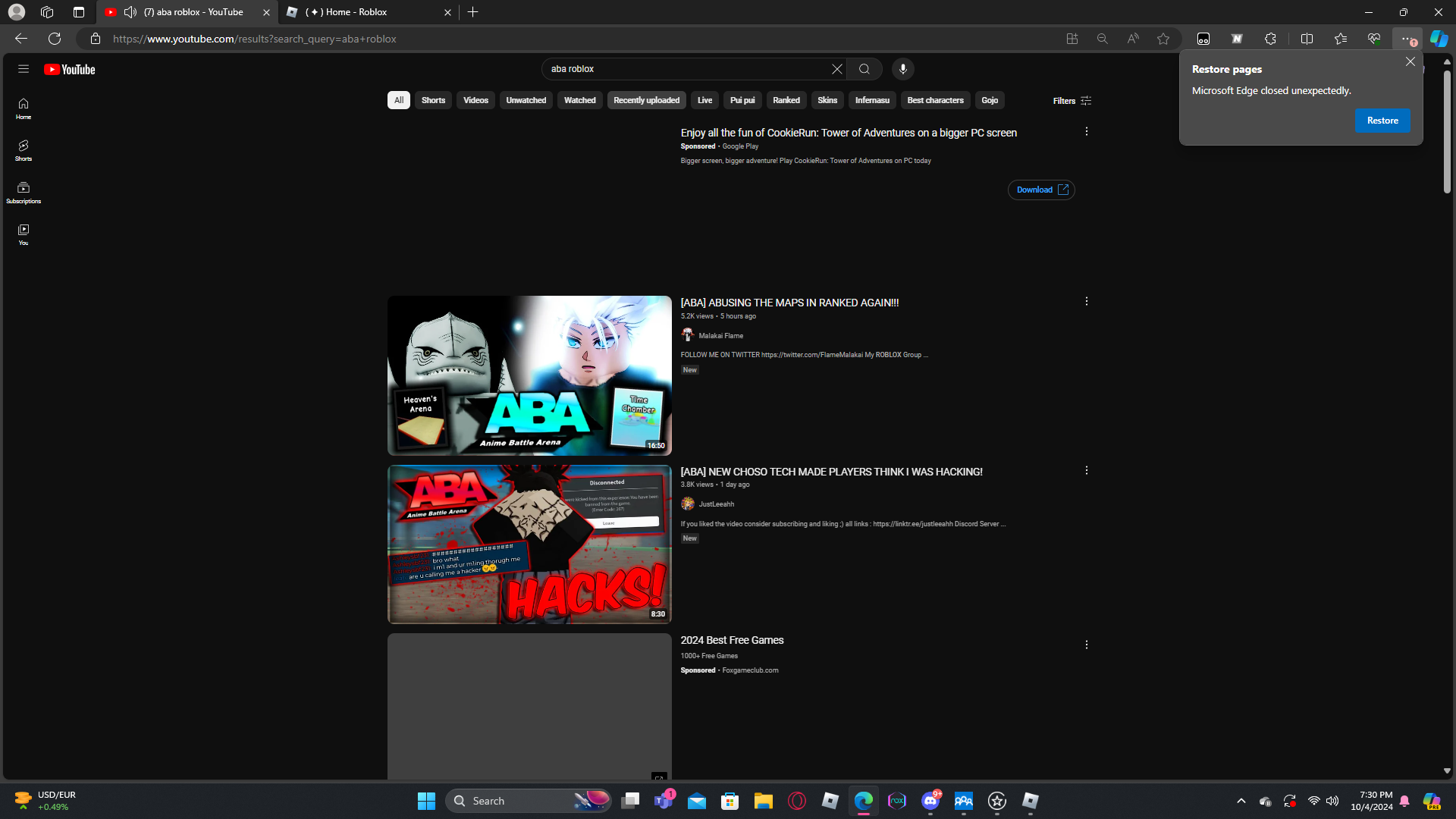Open the Copilot sidebar in Edge
Screen dimensions: 1456x819
[x=1439, y=39]
